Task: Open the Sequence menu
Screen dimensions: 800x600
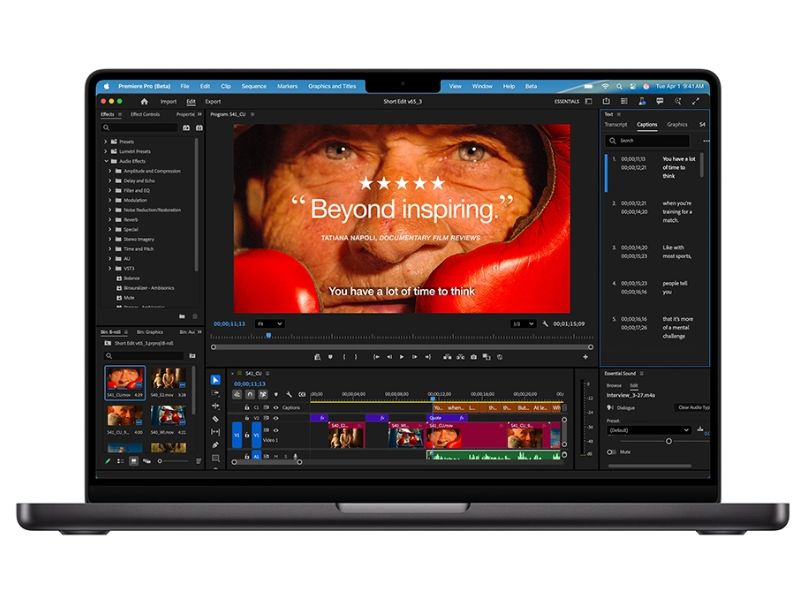Action: tap(254, 86)
